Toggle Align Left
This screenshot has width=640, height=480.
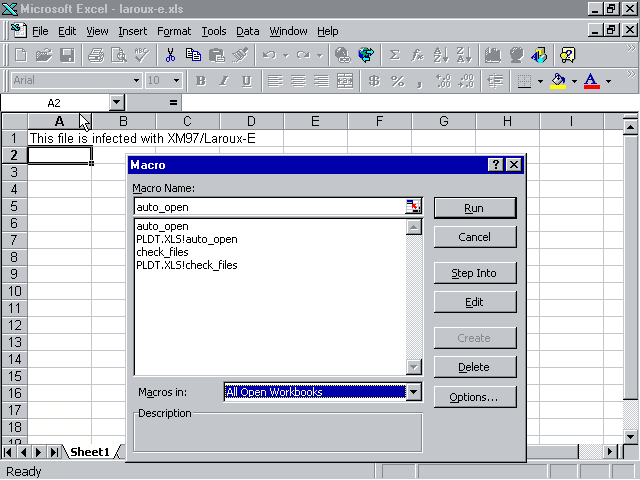click(x=275, y=81)
